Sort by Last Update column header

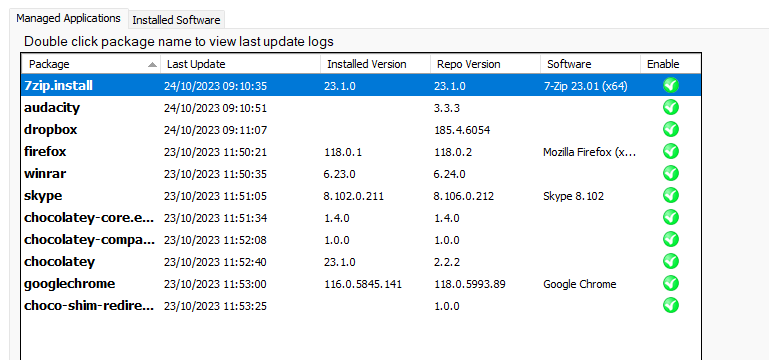[x=240, y=64]
